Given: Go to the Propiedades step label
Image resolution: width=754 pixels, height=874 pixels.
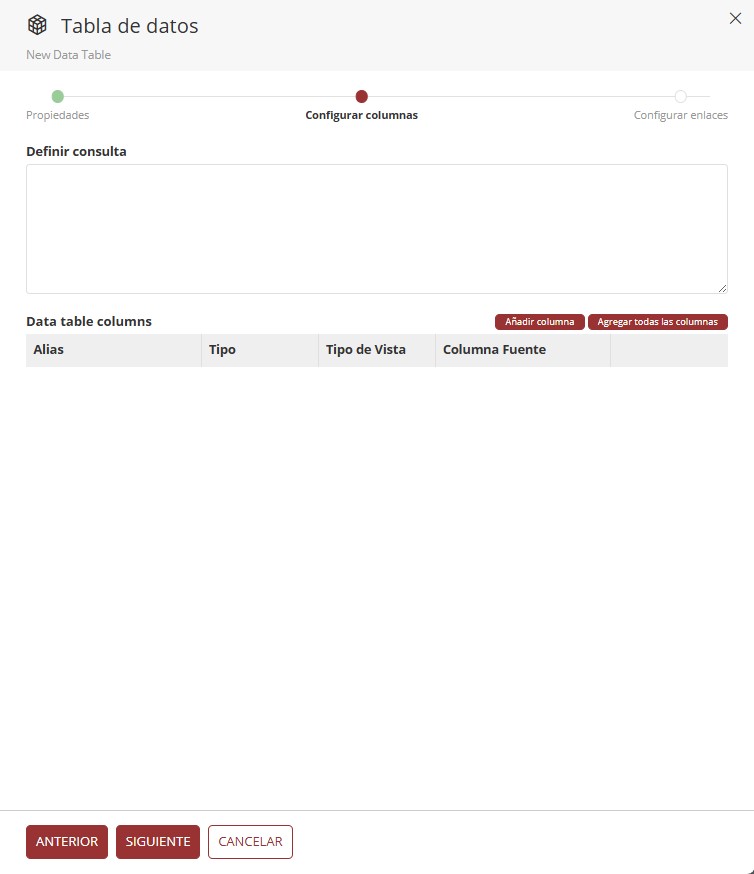Looking at the screenshot, I should pyautogui.click(x=58, y=115).
